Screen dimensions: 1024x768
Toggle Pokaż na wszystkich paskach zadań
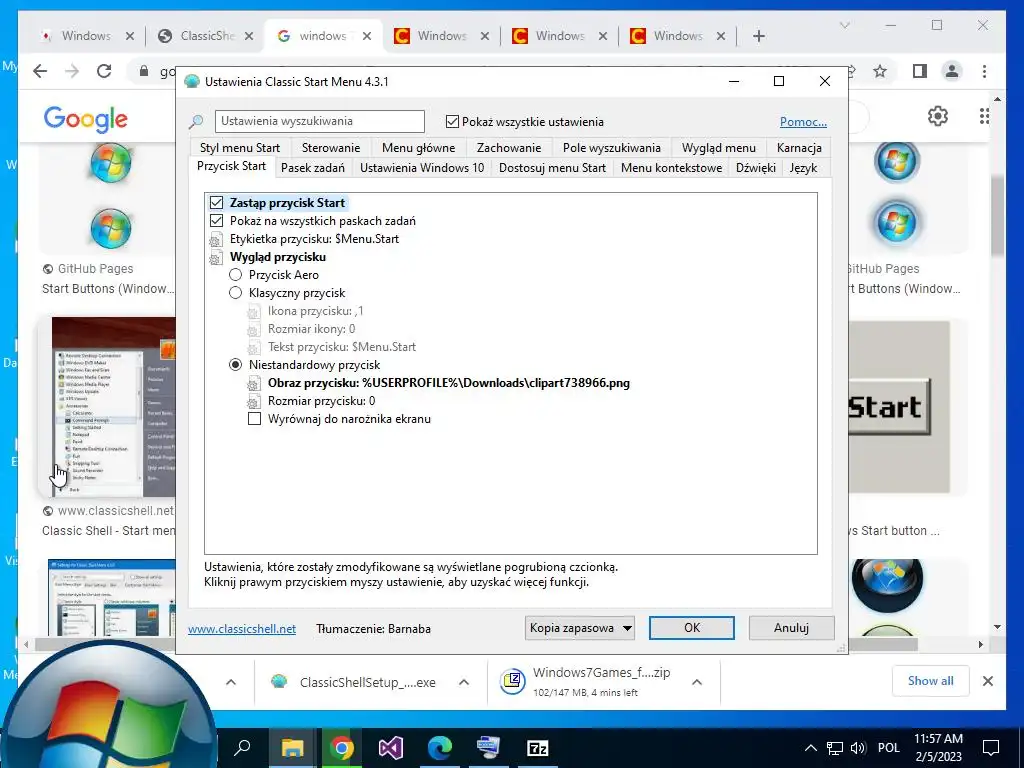coord(216,221)
